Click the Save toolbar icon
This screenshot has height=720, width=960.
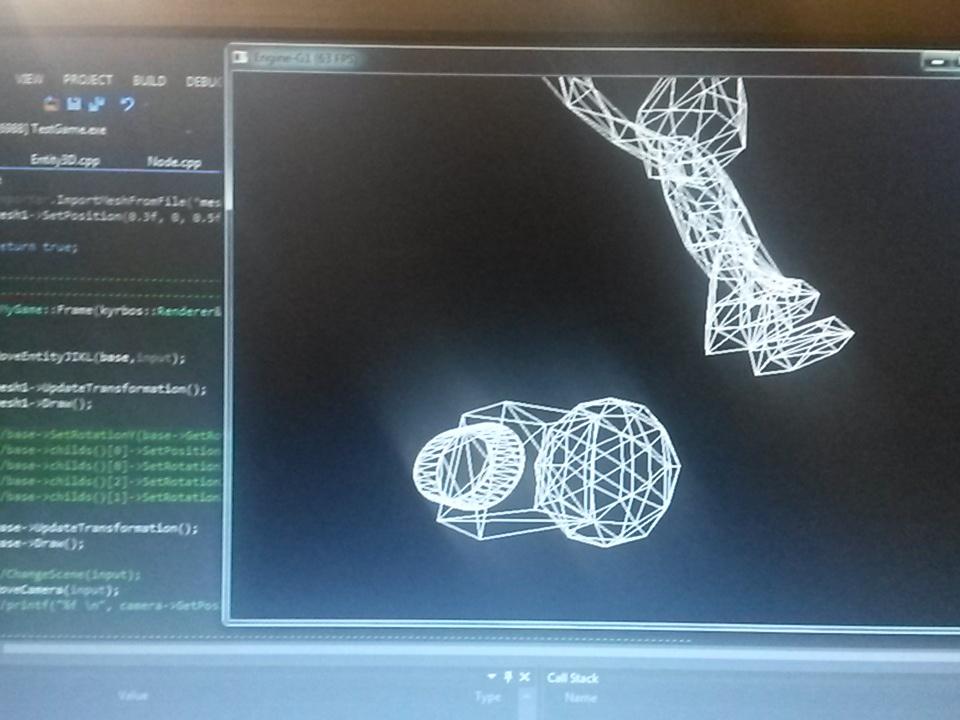(x=73, y=102)
